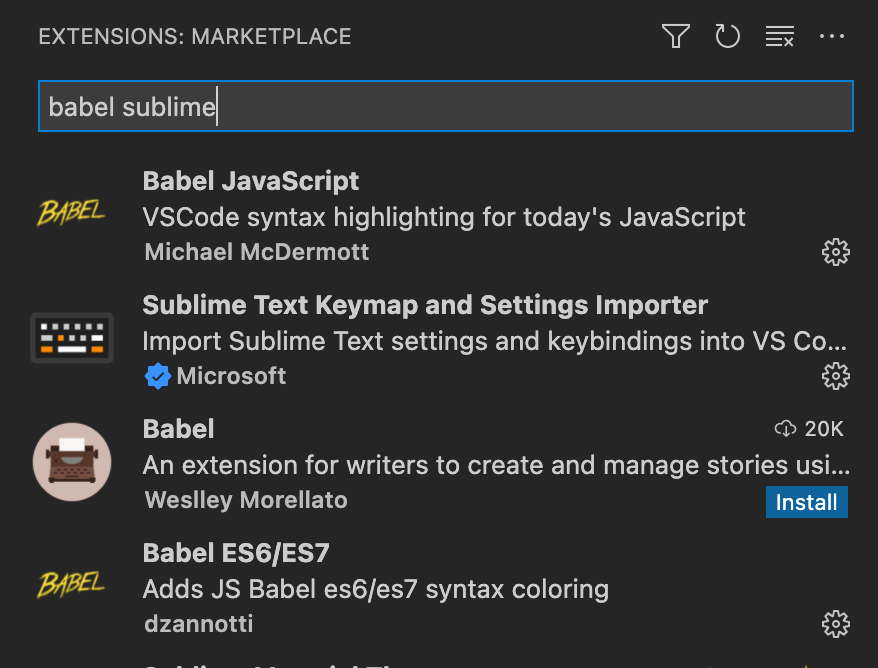This screenshot has height=668, width=878.
Task: Install the Babel extension by Weslley Morellato
Action: point(806,502)
